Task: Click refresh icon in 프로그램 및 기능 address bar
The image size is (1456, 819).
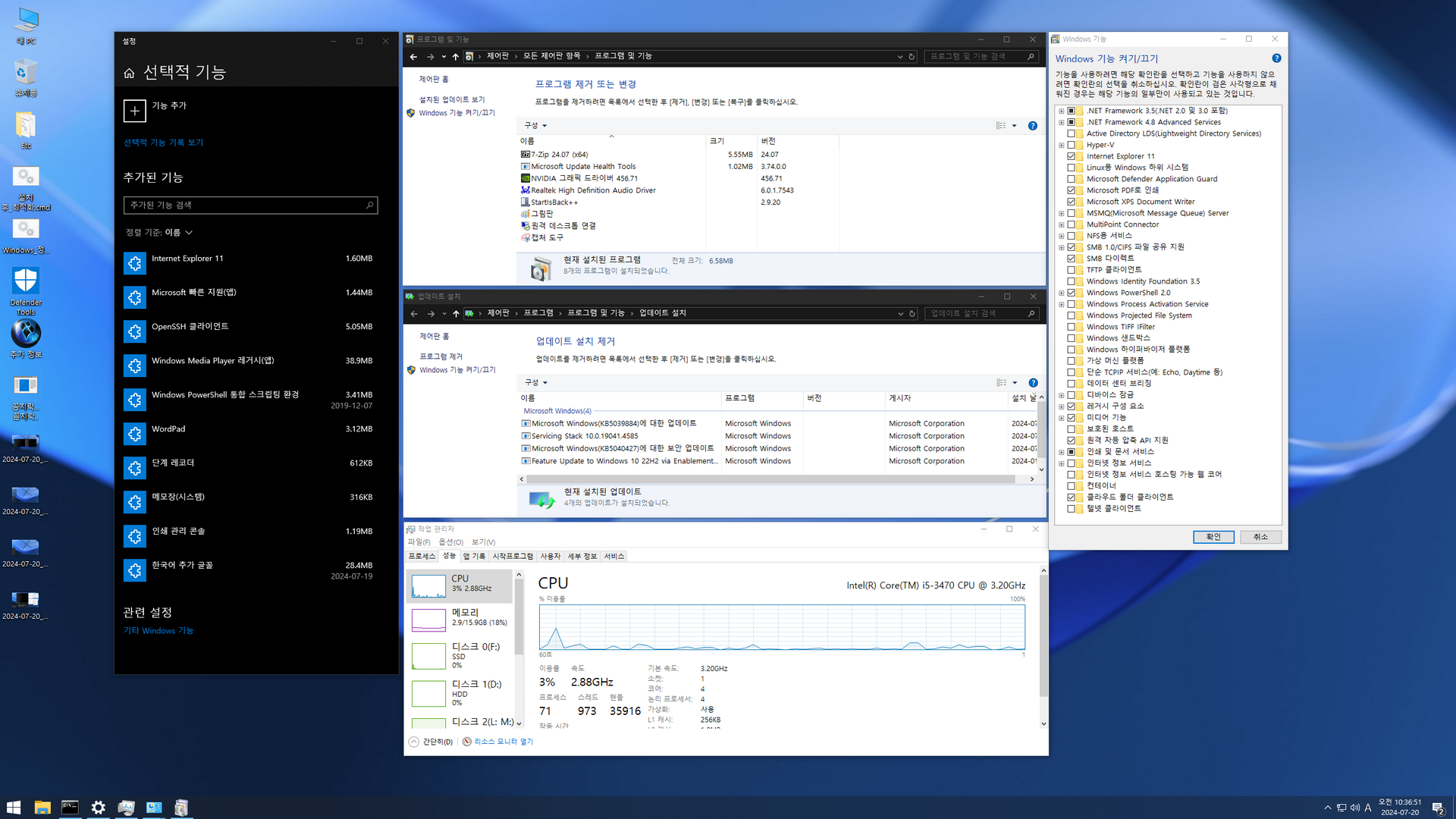Action: (912, 57)
